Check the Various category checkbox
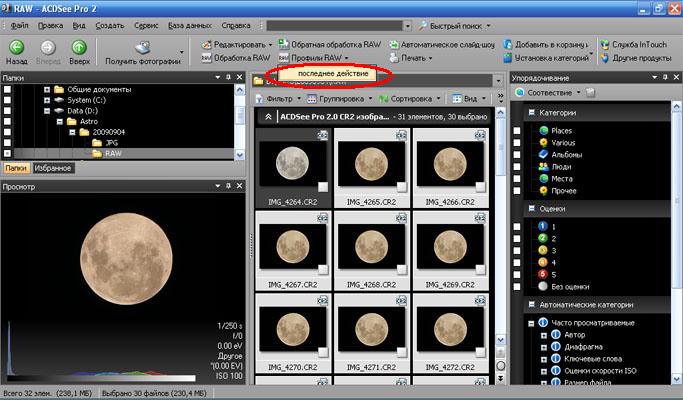This screenshot has height=400, width=683. (517, 142)
